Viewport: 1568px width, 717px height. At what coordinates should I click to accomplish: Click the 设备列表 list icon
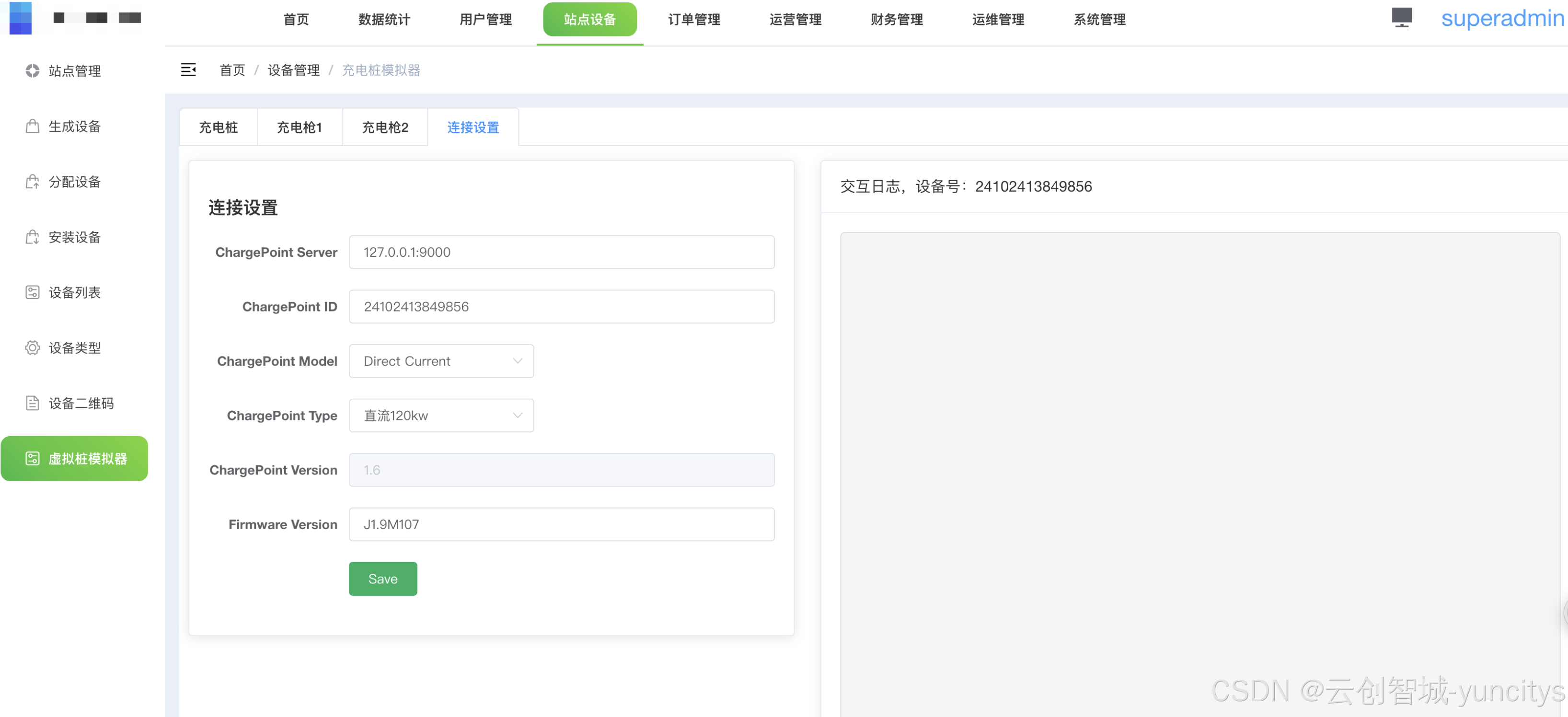(x=32, y=293)
